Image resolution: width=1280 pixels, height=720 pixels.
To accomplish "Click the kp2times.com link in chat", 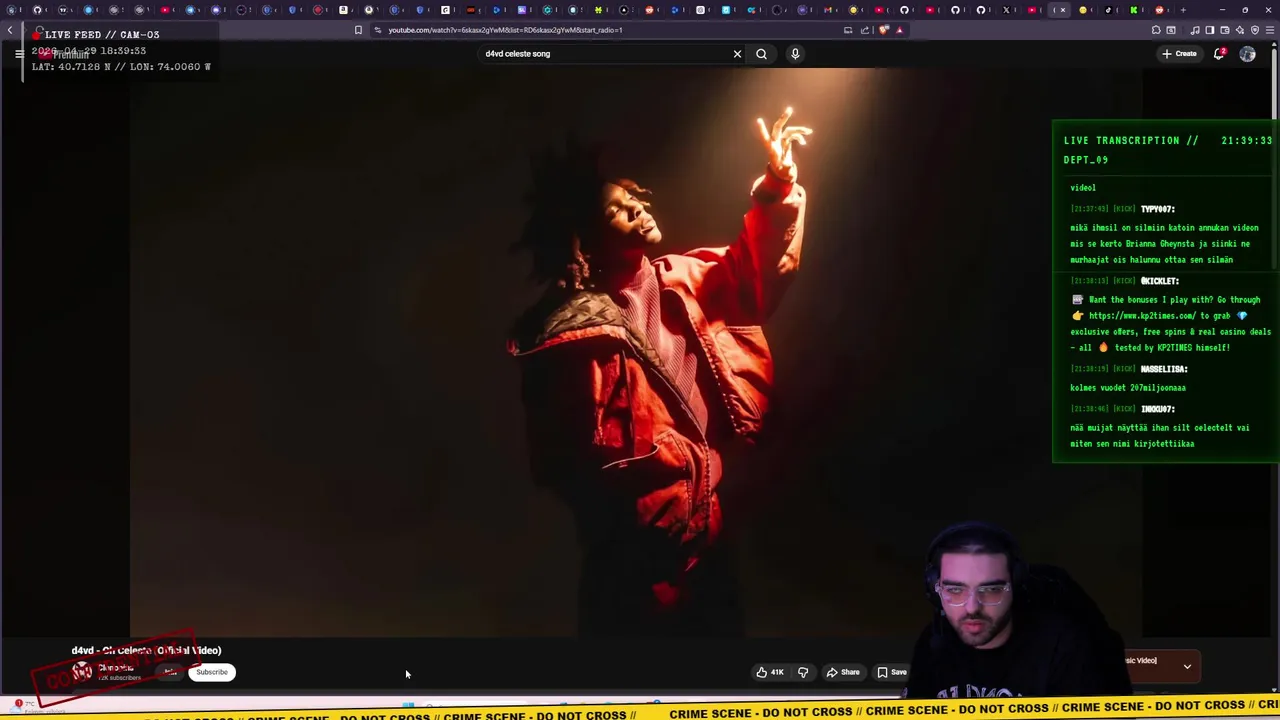I will point(1142,316).
